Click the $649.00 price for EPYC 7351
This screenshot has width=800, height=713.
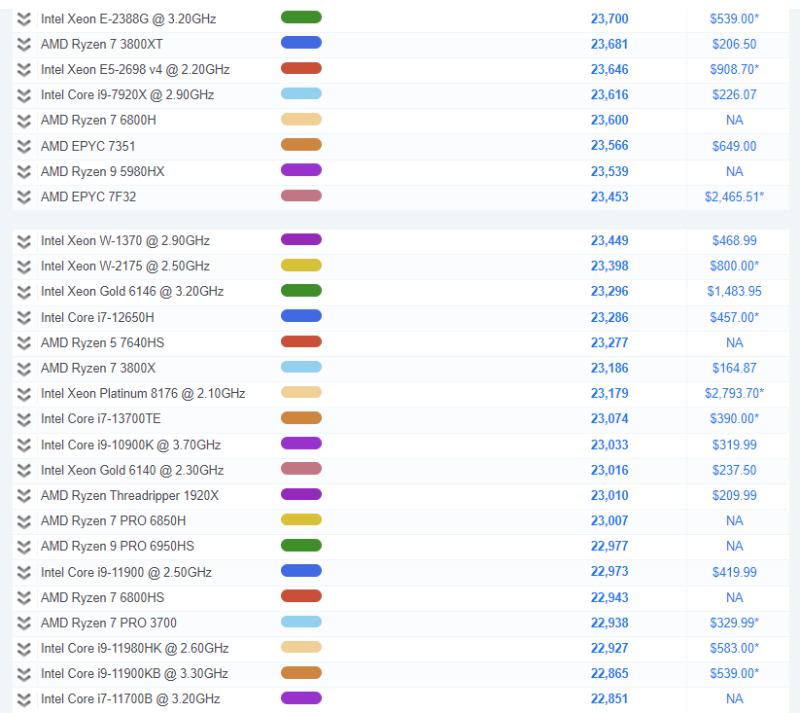pyautogui.click(x=734, y=146)
